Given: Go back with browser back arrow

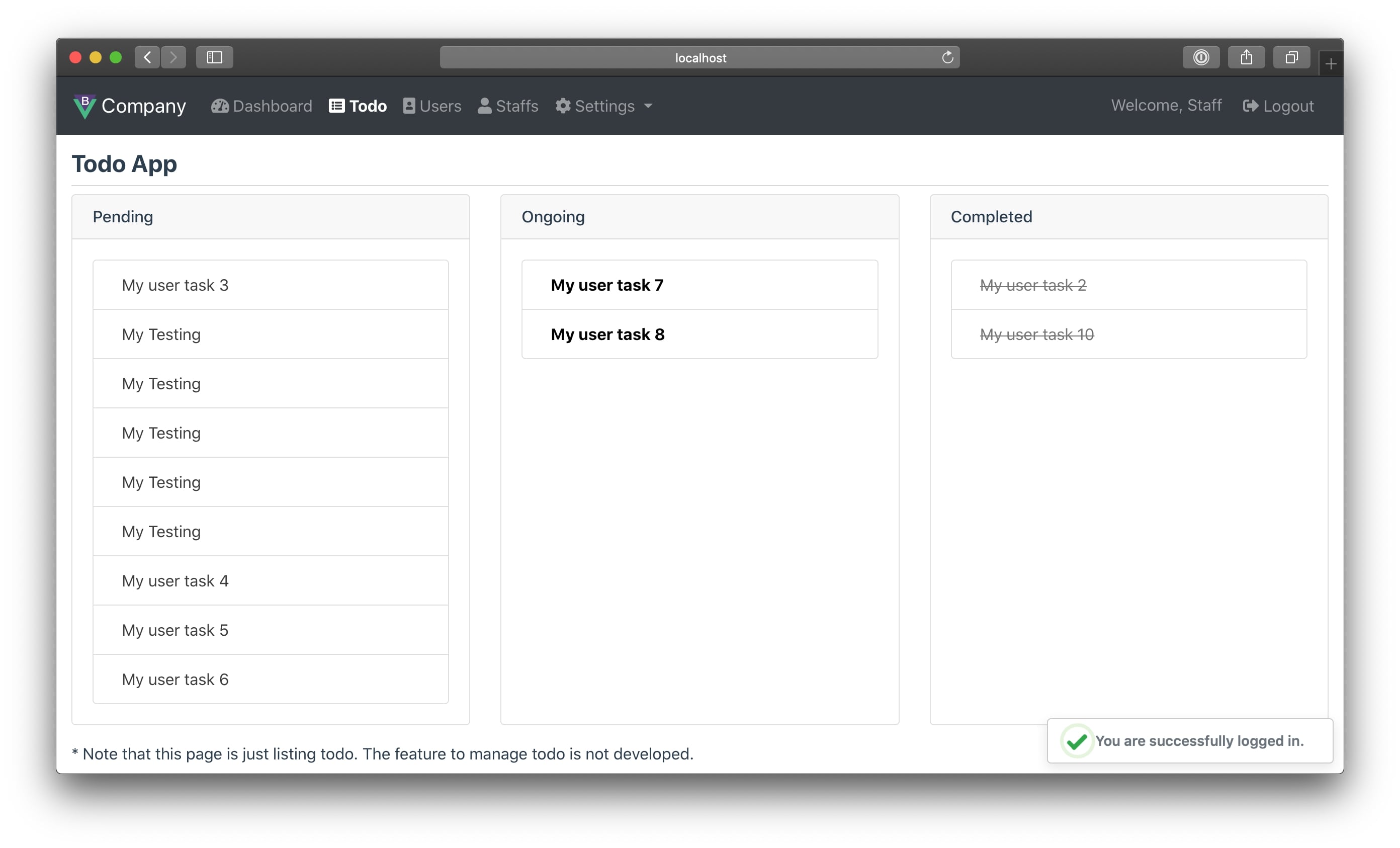Looking at the screenshot, I should coord(148,57).
